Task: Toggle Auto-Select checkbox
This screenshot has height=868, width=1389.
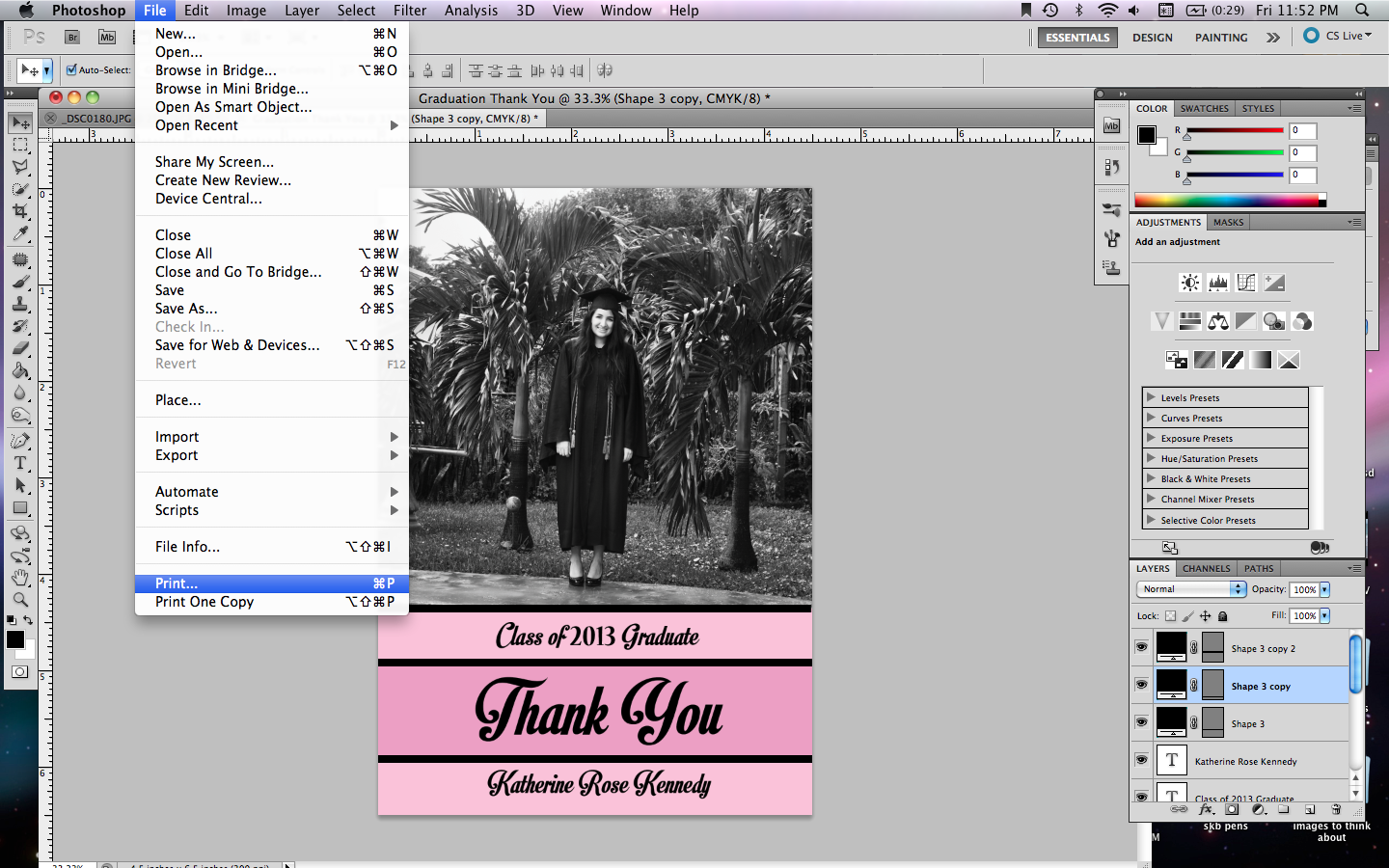Action: tap(71, 69)
